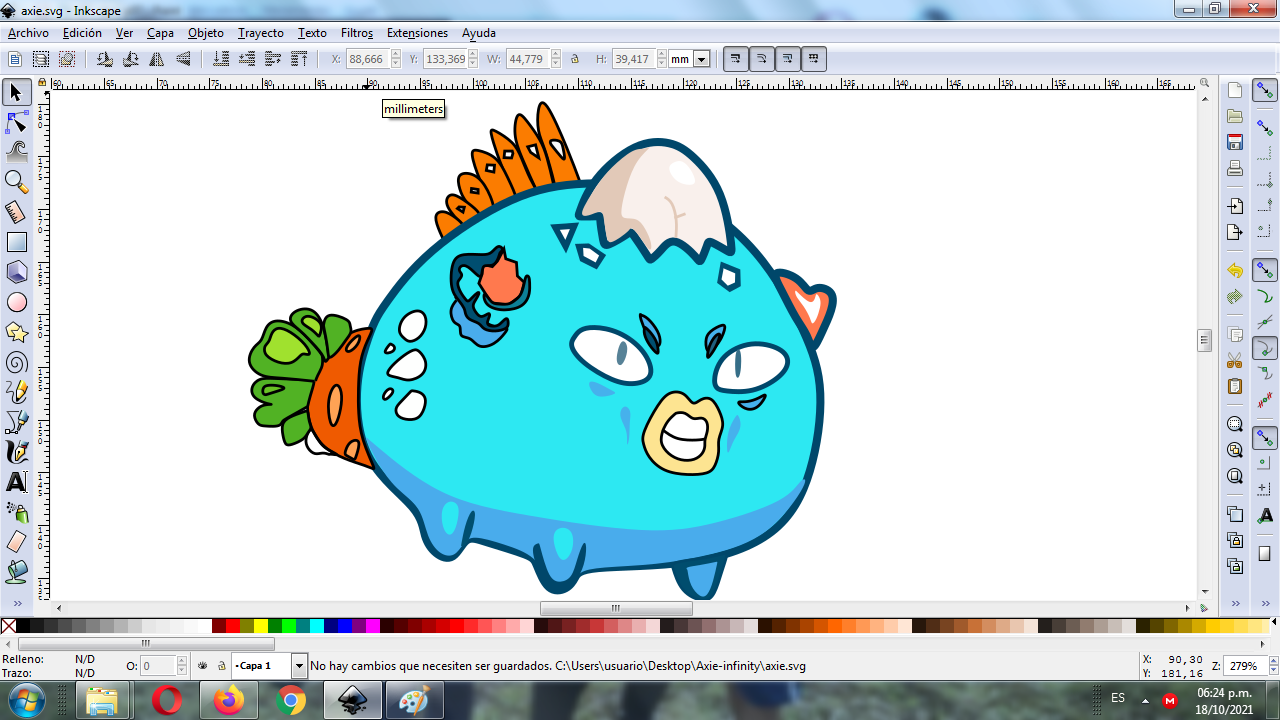Select the Measure ruler tool
Image resolution: width=1280 pixels, height=720 pixels.
tap(16, 212)
